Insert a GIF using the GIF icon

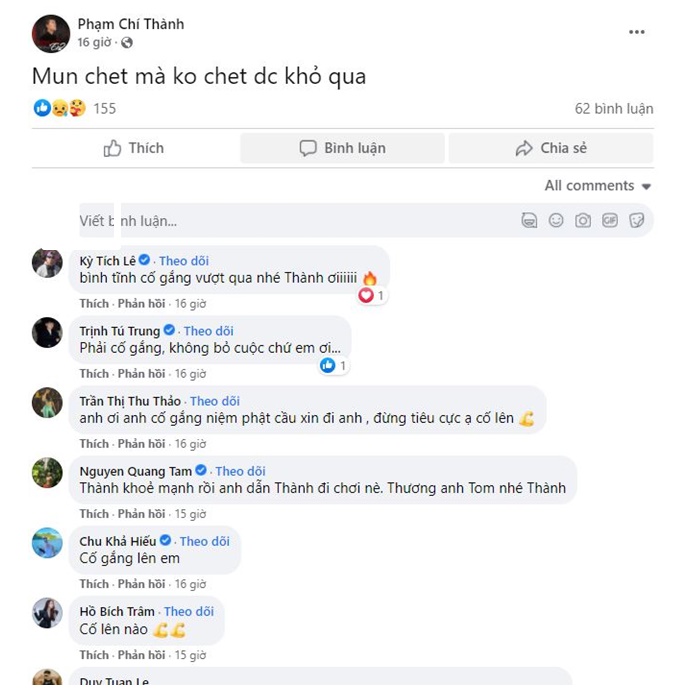pos(609,220)
